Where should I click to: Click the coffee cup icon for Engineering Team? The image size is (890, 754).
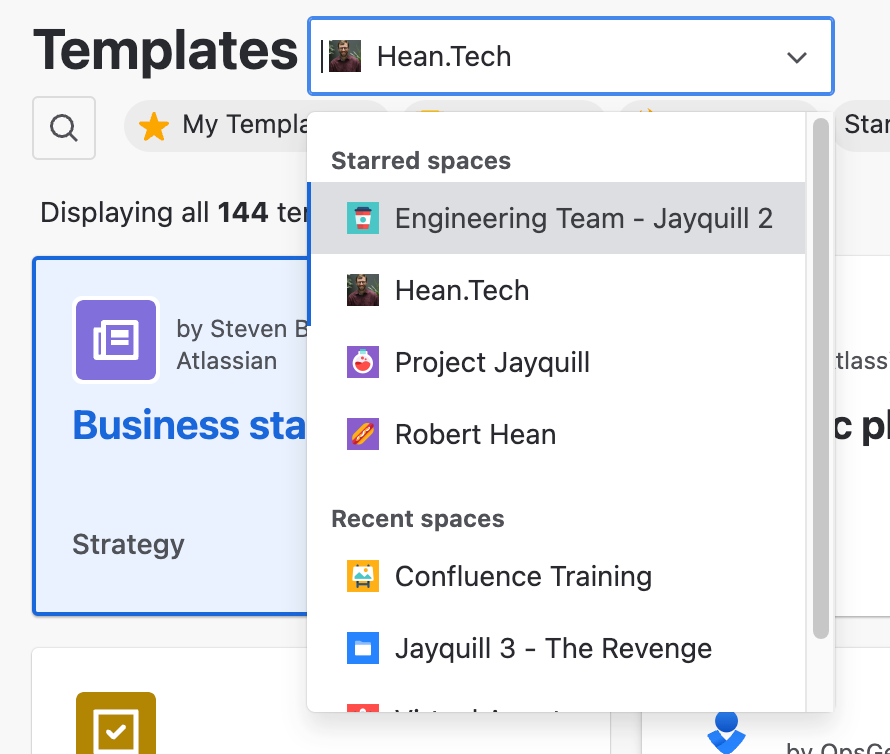point(363,218)
